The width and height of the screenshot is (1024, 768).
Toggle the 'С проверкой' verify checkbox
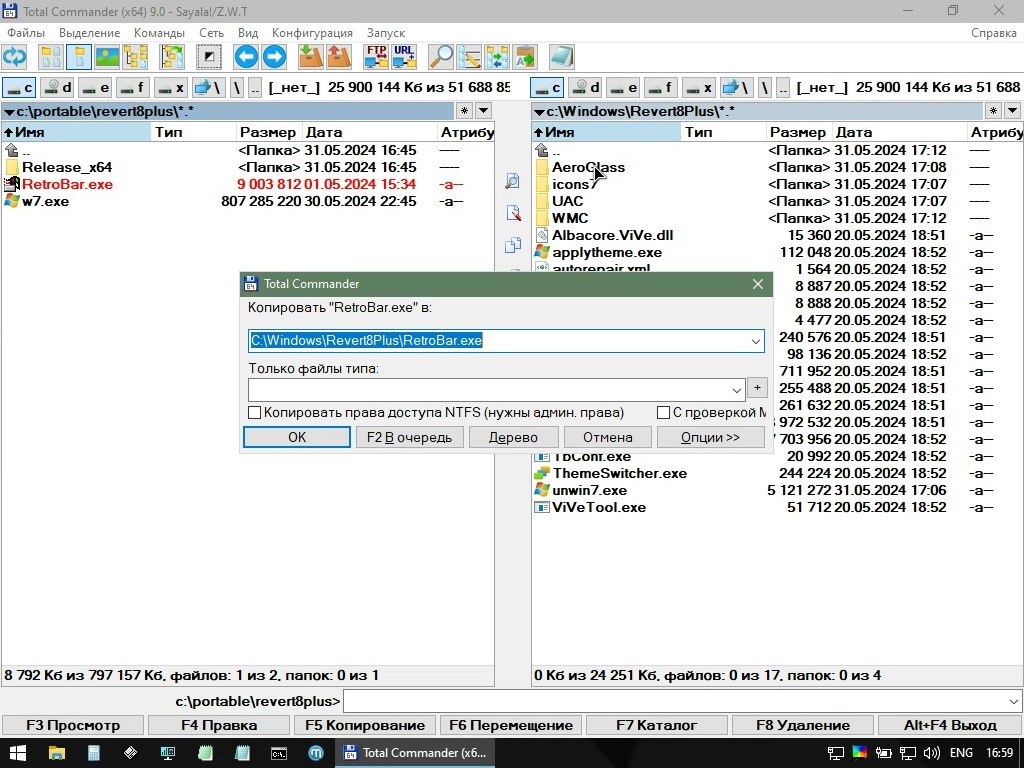(x=664, y=413)
